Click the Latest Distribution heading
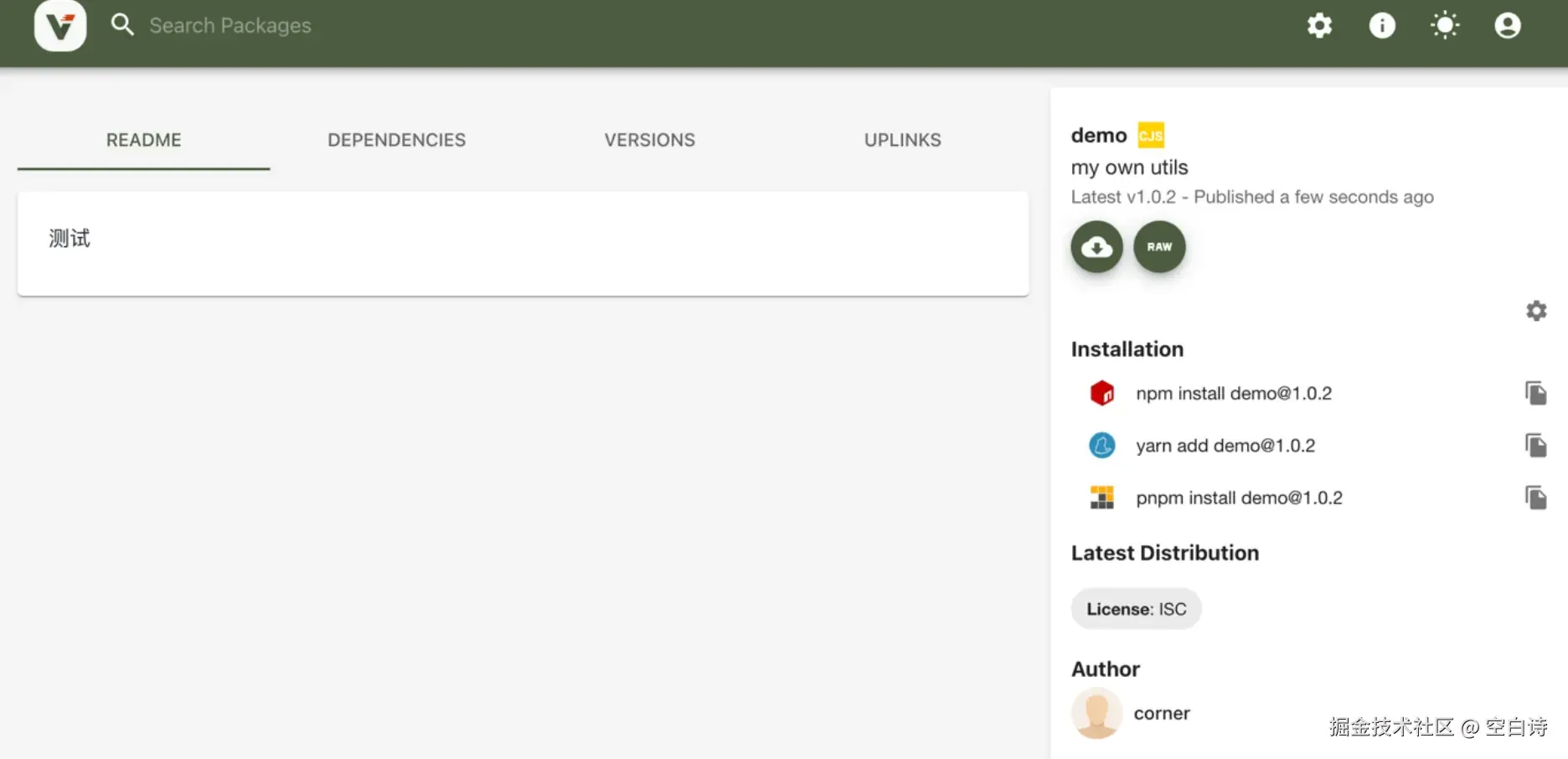Image resolution: width=1568 pixels, height=759 pixels. tap(1165, 553)
